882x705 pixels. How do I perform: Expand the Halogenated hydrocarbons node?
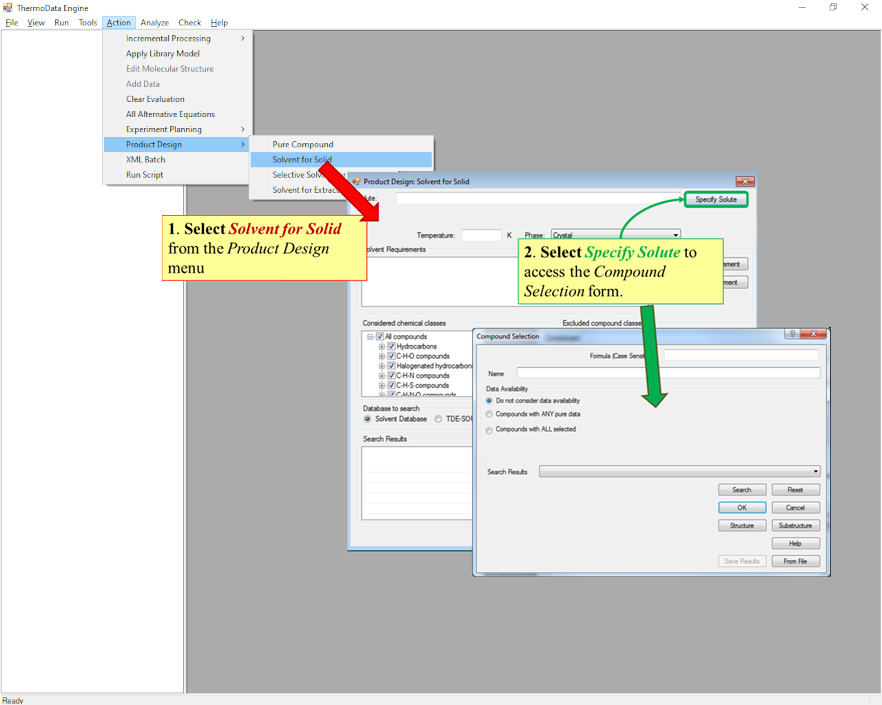(x=382, y=366)
